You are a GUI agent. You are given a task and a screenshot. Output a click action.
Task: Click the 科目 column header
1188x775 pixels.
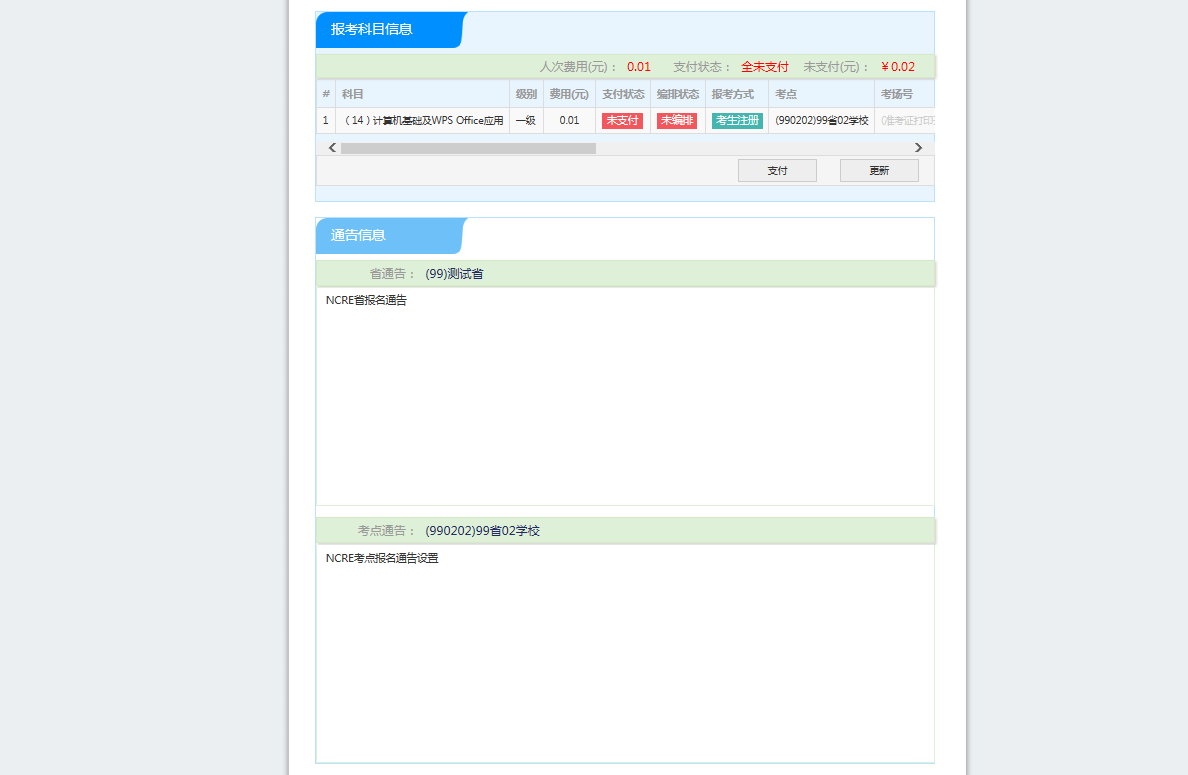[x=353, y=94]
